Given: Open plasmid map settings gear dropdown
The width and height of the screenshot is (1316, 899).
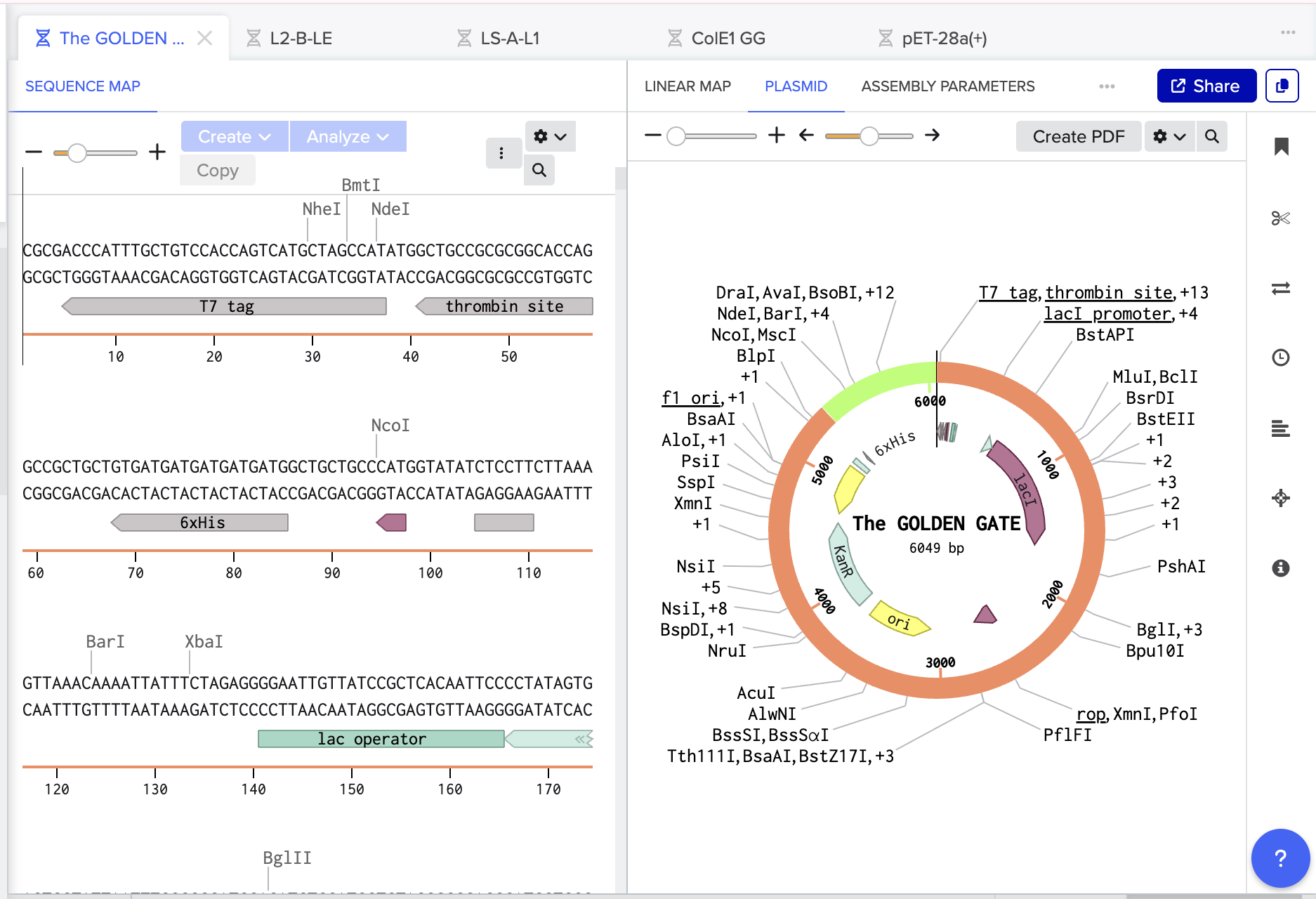Looking at the screenshot, I should pos(1170,136).
